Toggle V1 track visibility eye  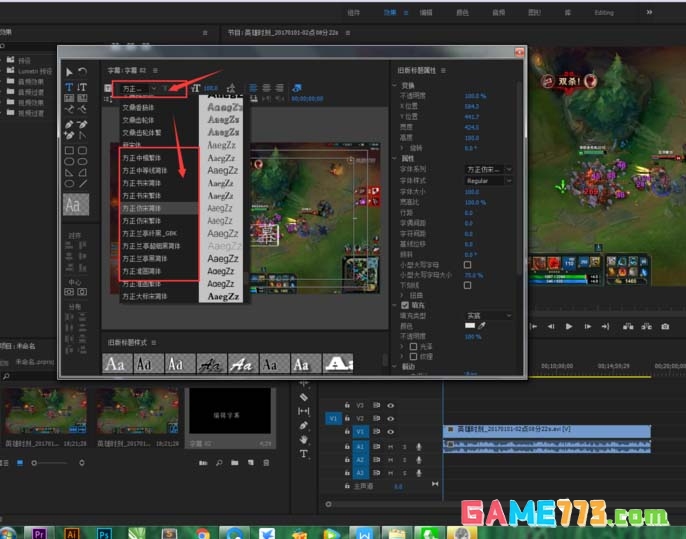click(390, 432)
